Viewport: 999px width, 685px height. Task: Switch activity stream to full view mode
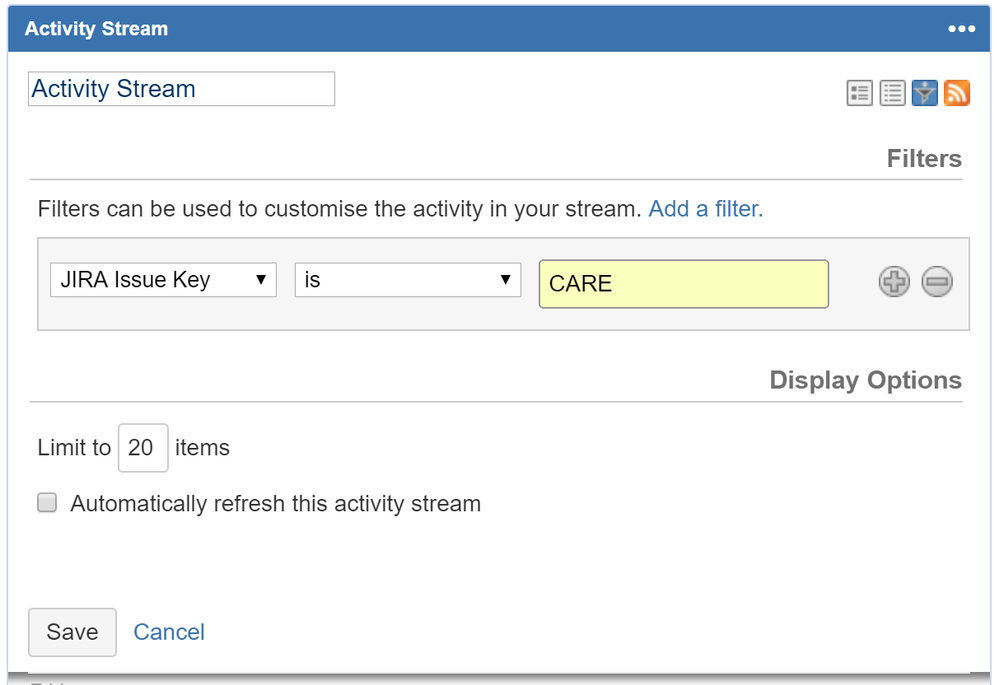[860, 93]
